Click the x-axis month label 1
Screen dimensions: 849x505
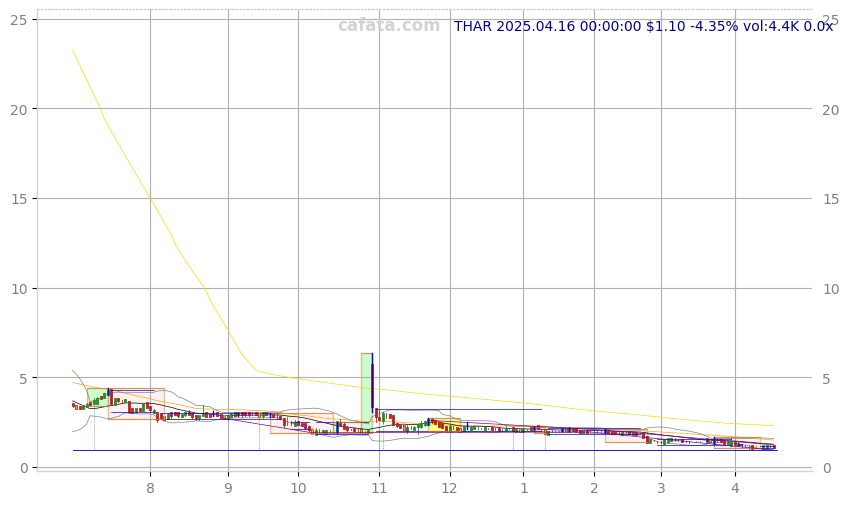pyautogui.click(x=524, y=488)
